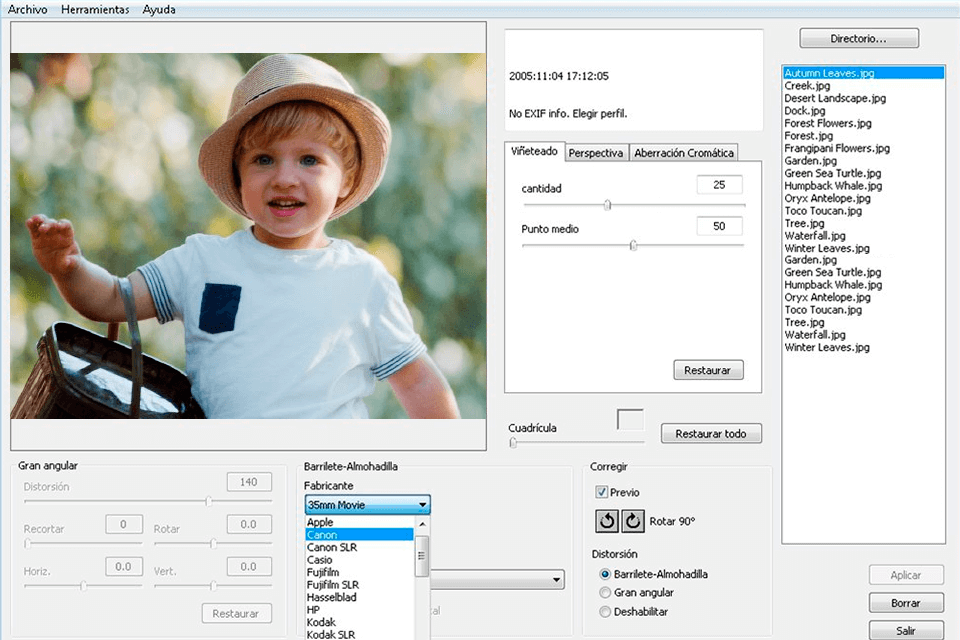Open the Archivo menu

click(x=26, y=9)
